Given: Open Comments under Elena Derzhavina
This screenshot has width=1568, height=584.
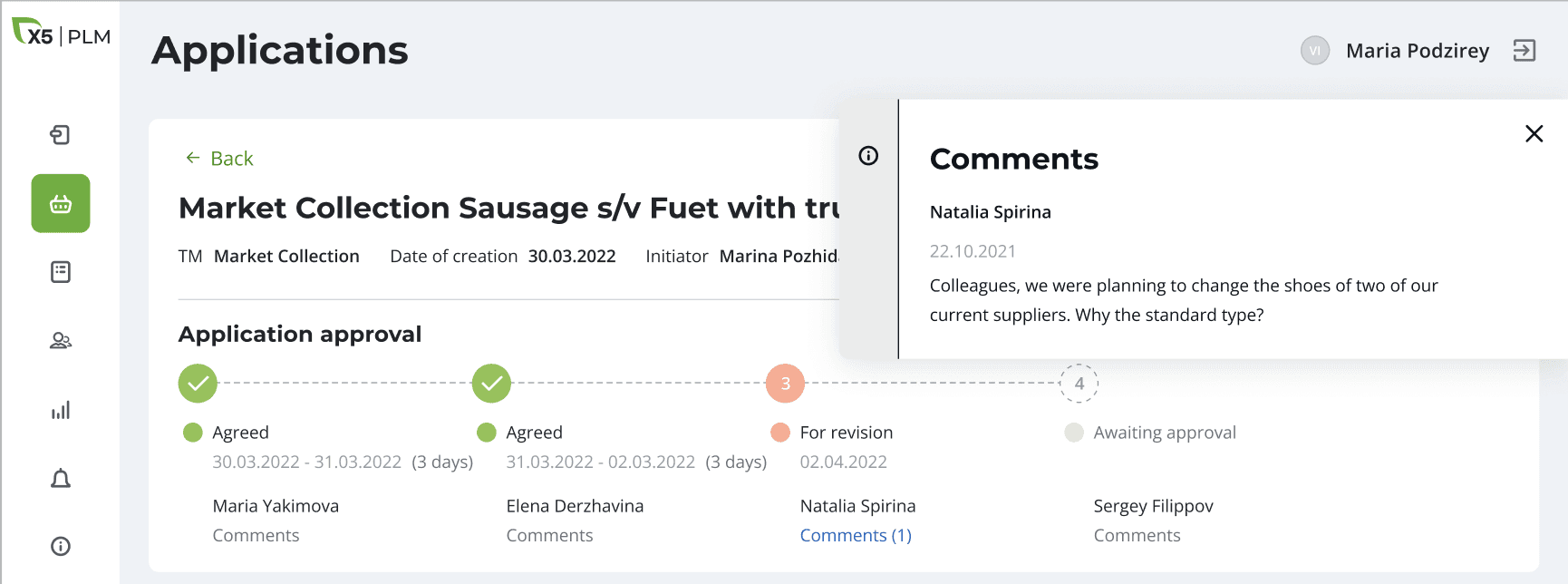Looking at the screenshot, I should [x=549, y=536].
